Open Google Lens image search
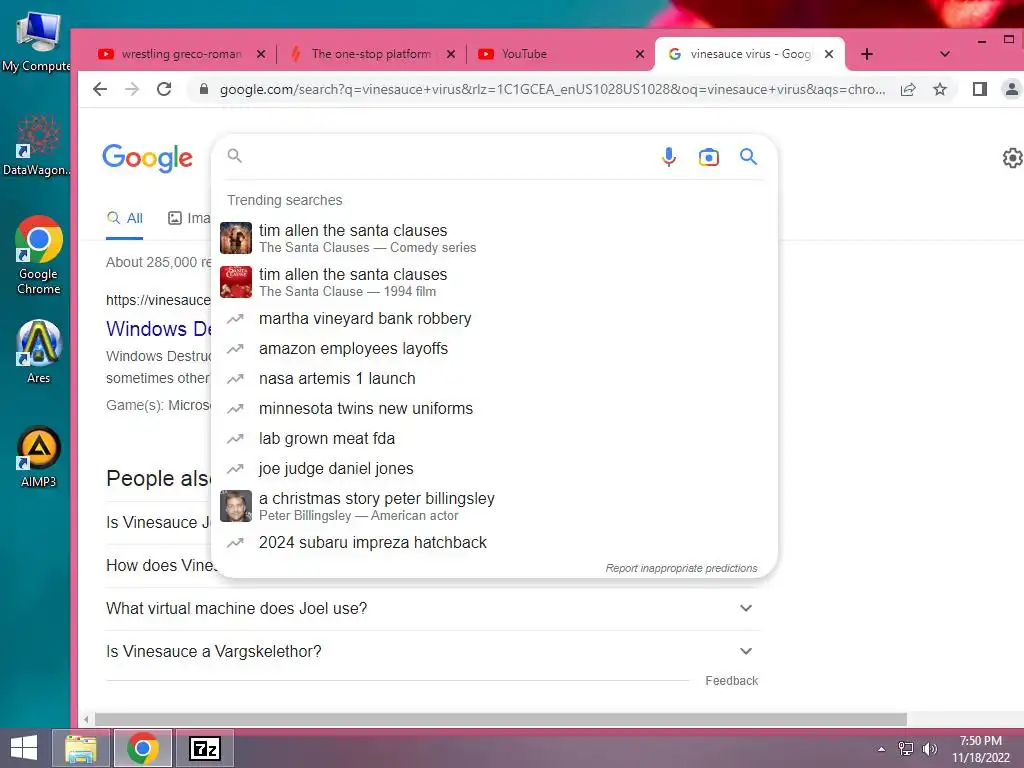 pyautogui.click(x=709, y=157)
